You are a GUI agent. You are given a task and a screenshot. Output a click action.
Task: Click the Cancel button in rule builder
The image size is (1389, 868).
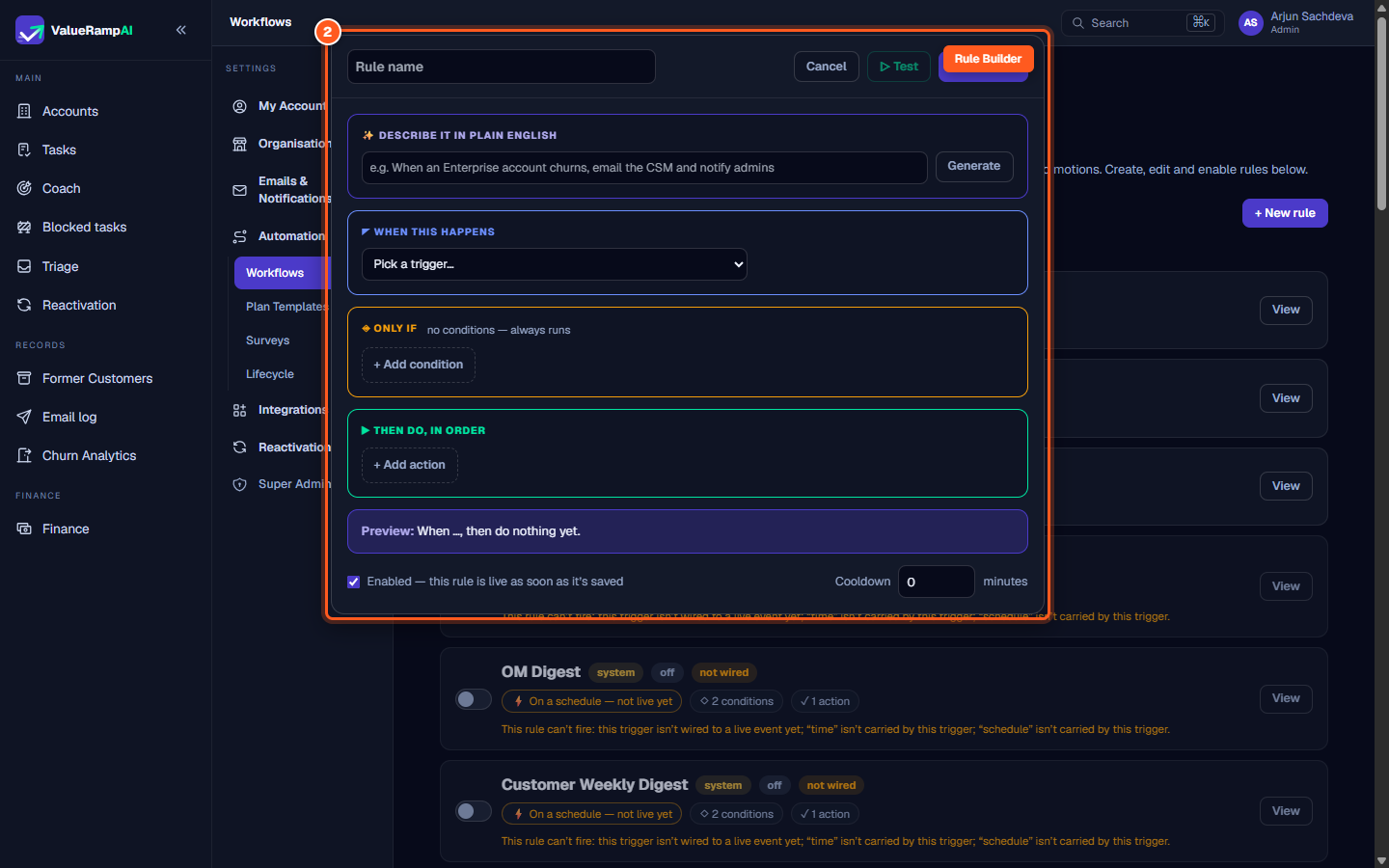[x=827, y=67]
